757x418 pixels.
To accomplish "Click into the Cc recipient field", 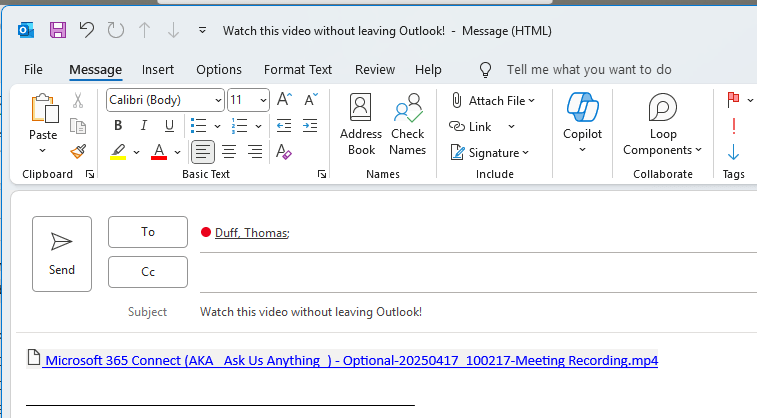I will [470, 272].
